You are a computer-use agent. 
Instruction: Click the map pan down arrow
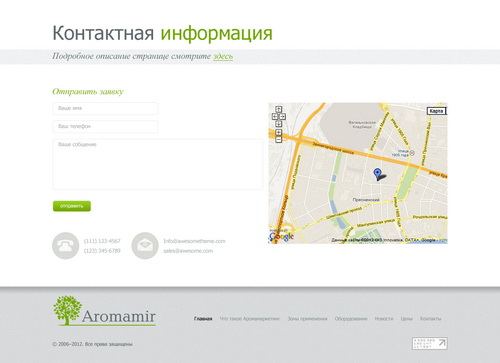279,124
